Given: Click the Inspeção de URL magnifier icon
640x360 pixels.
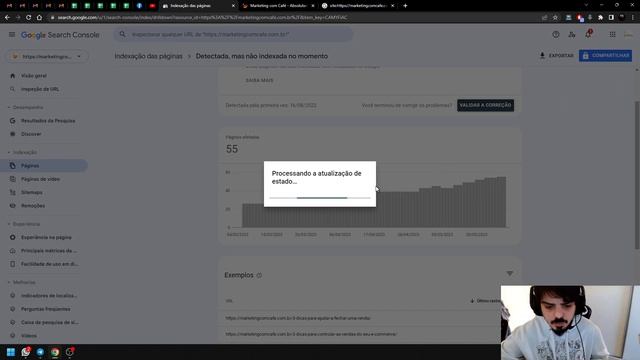Looking at the screenshot, I should coord(13,89).
